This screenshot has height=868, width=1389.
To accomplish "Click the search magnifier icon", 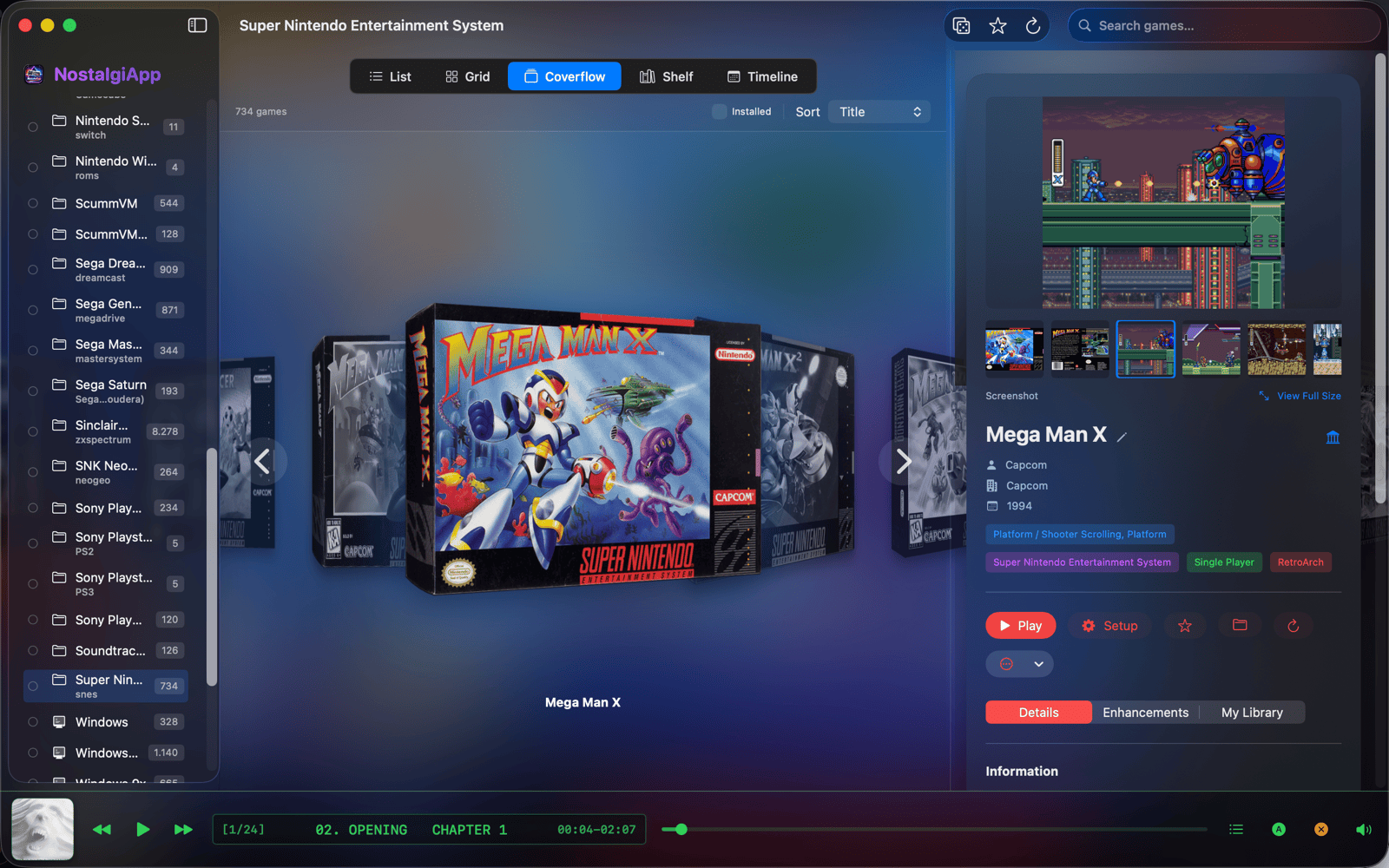I will coord(1084,26).
